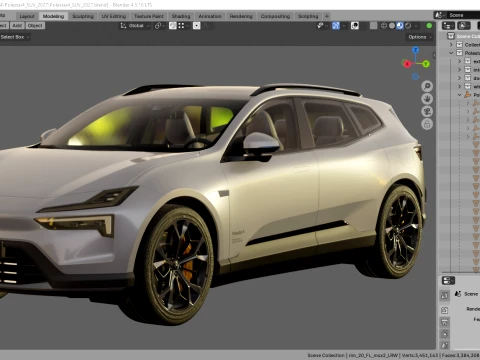Collapse the Polestar collection in the outliner
This screenshot has width=480, height=360.
tap(451, 53)
